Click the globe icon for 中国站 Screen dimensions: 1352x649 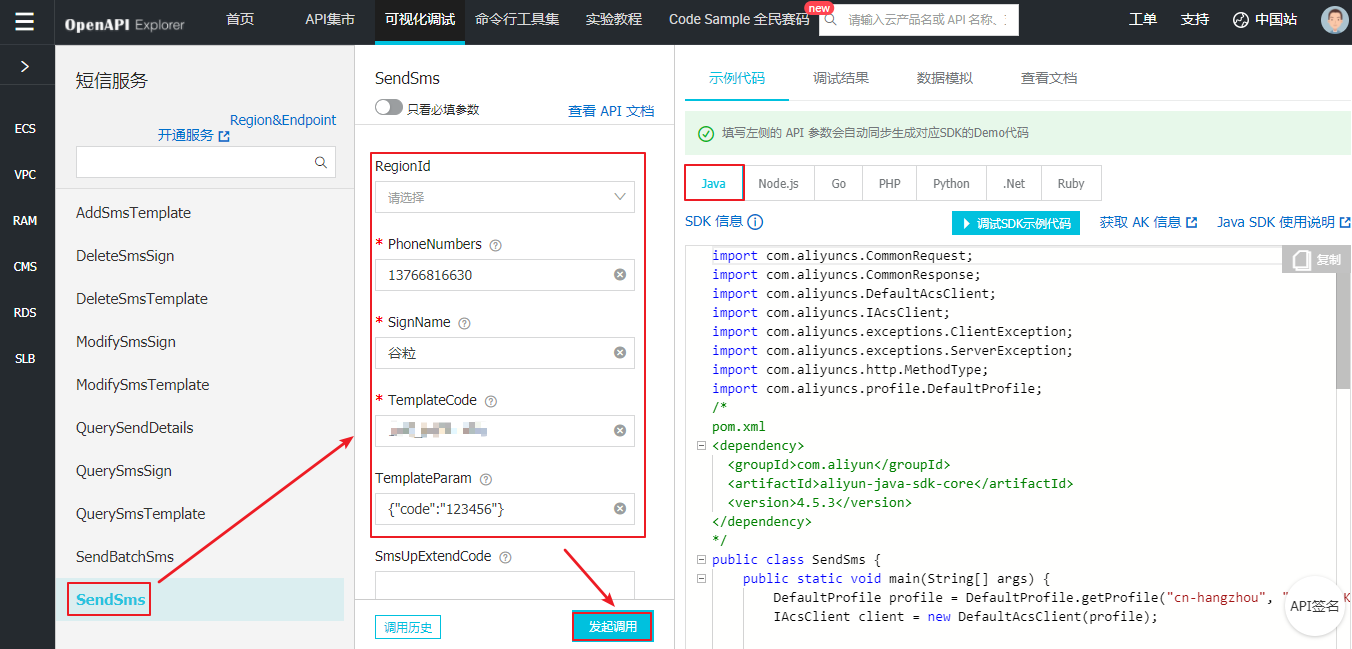[1241, 20]
